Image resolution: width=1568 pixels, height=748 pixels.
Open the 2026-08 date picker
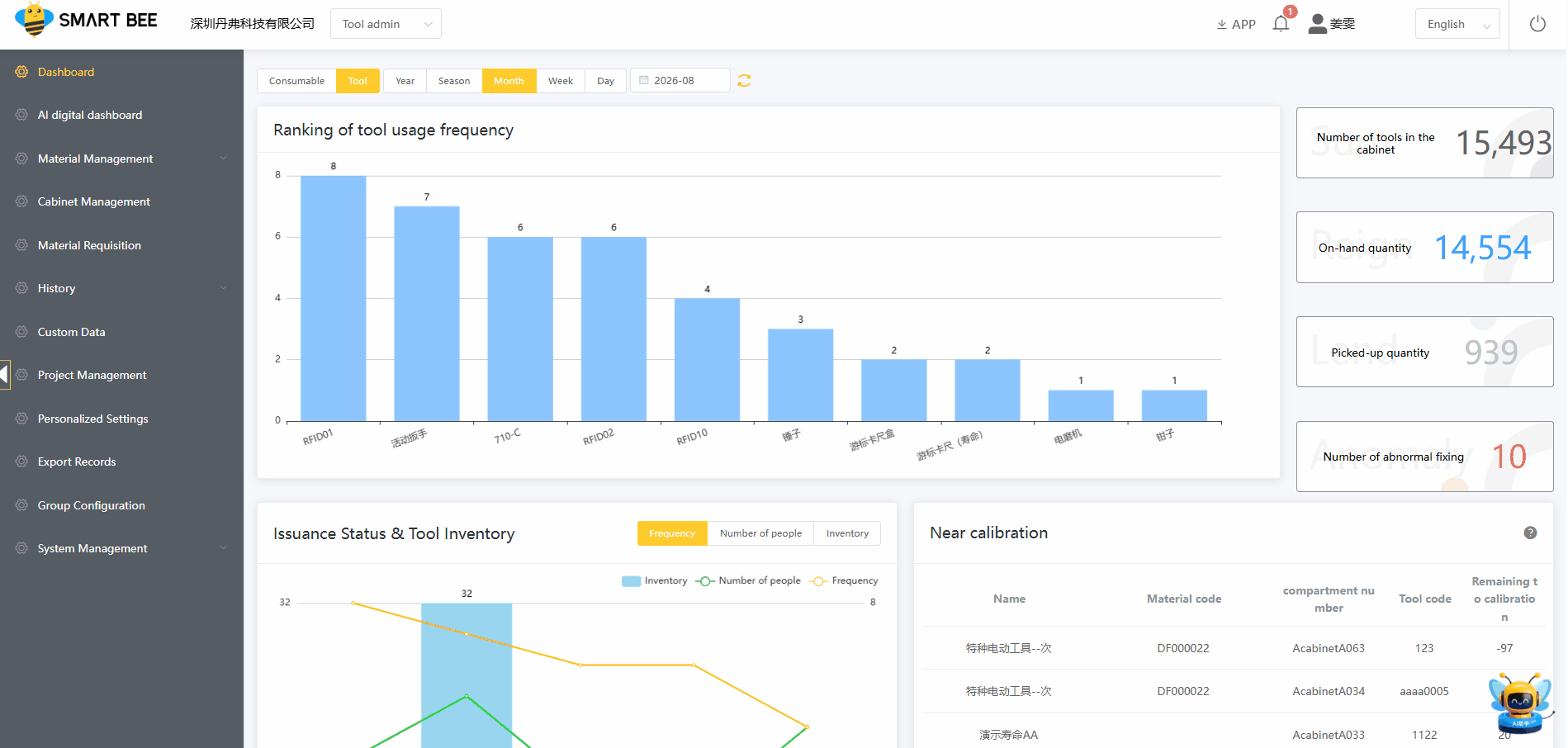(680, 80)
